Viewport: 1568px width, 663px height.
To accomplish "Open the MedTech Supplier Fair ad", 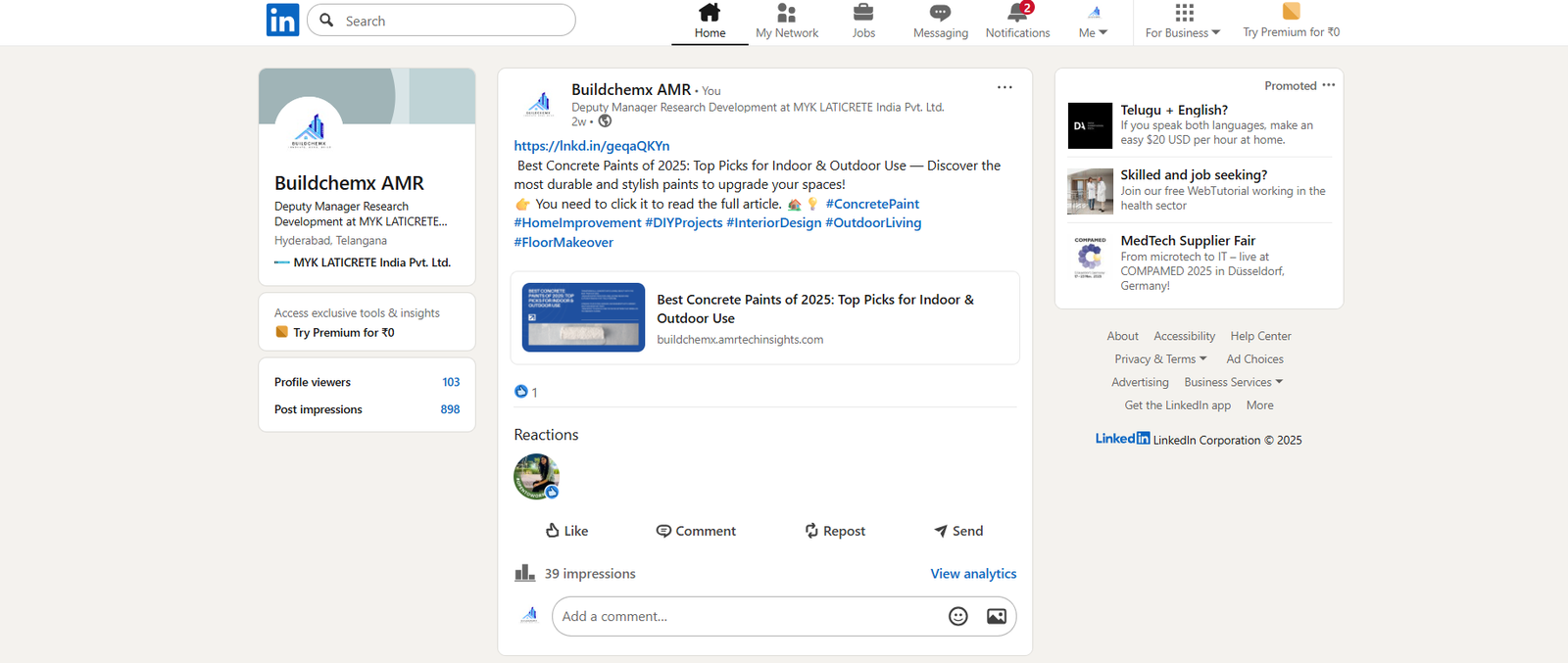I will [x=1188, y=241].
